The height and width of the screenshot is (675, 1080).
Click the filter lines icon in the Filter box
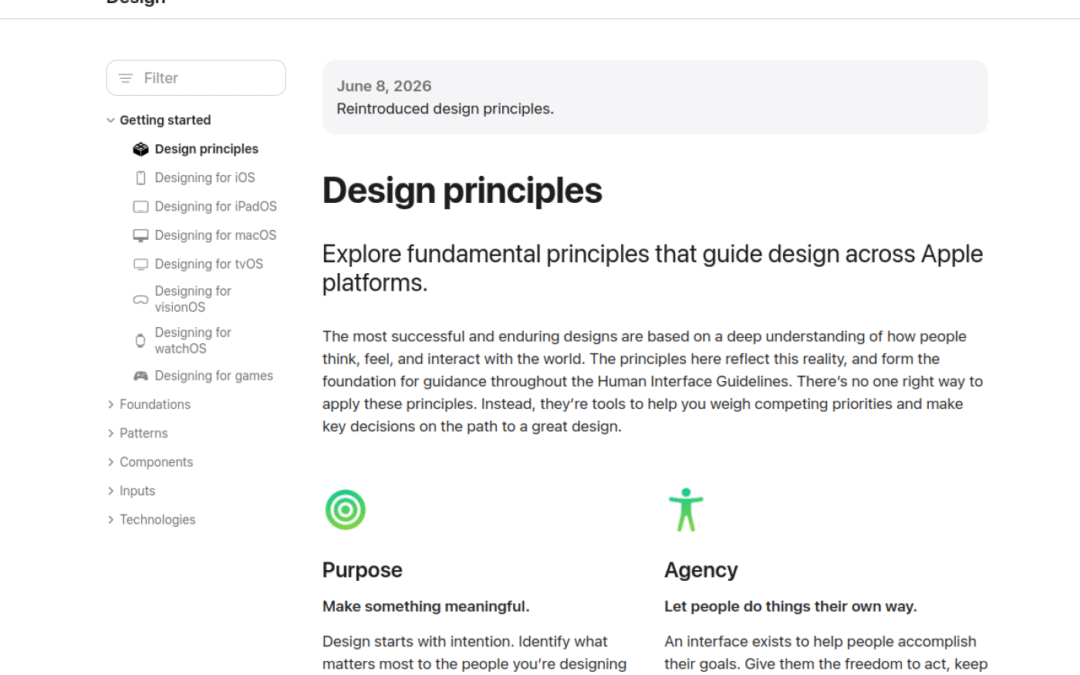(x=125, y=79)
